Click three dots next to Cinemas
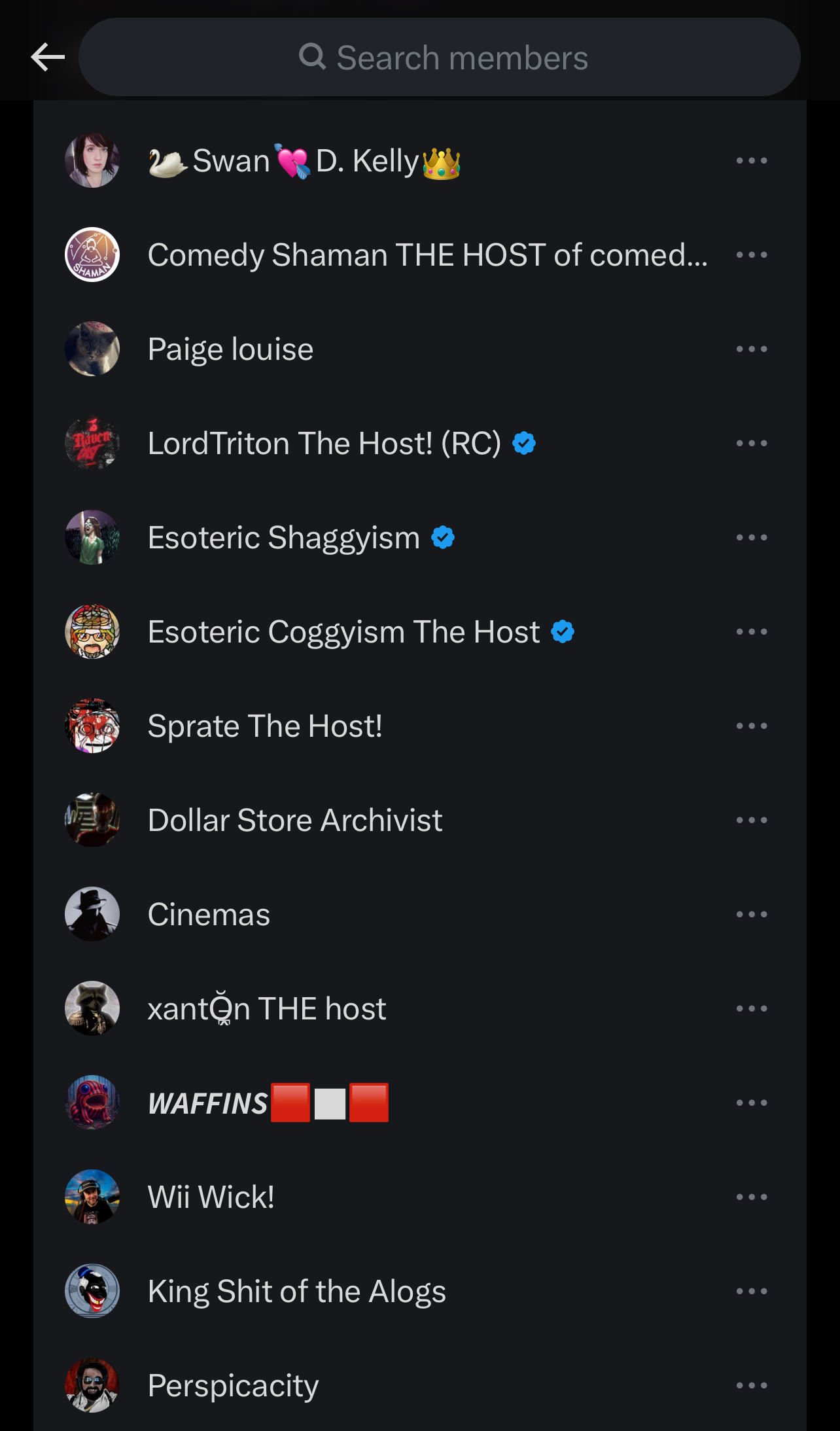Image resolution: width=840 pixels, height=1431 pixels. (751, 915)
